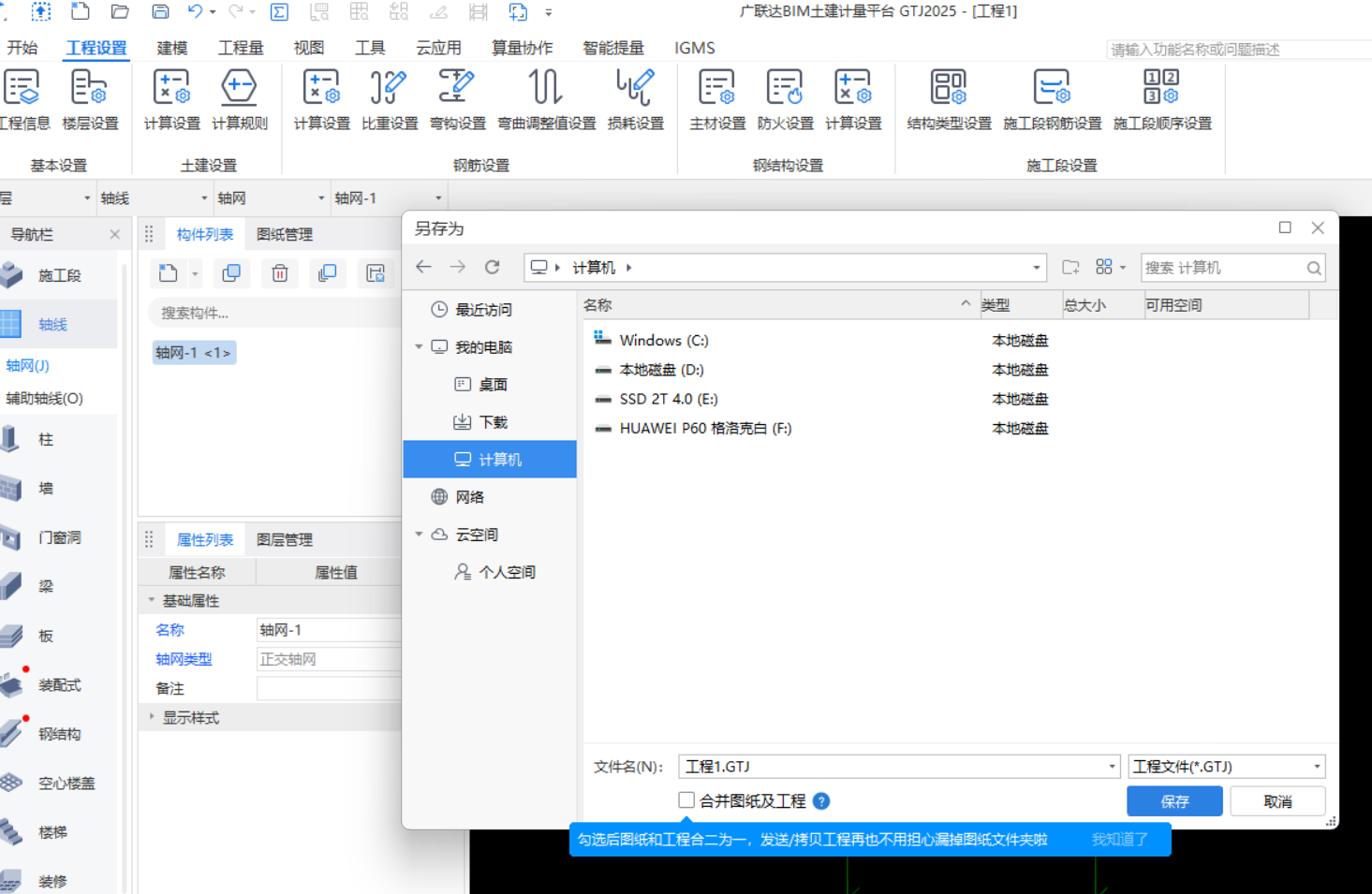1372x894 pixels.
Task: Click the open folder icon in title toolbar
Action: tap(120, 12)
